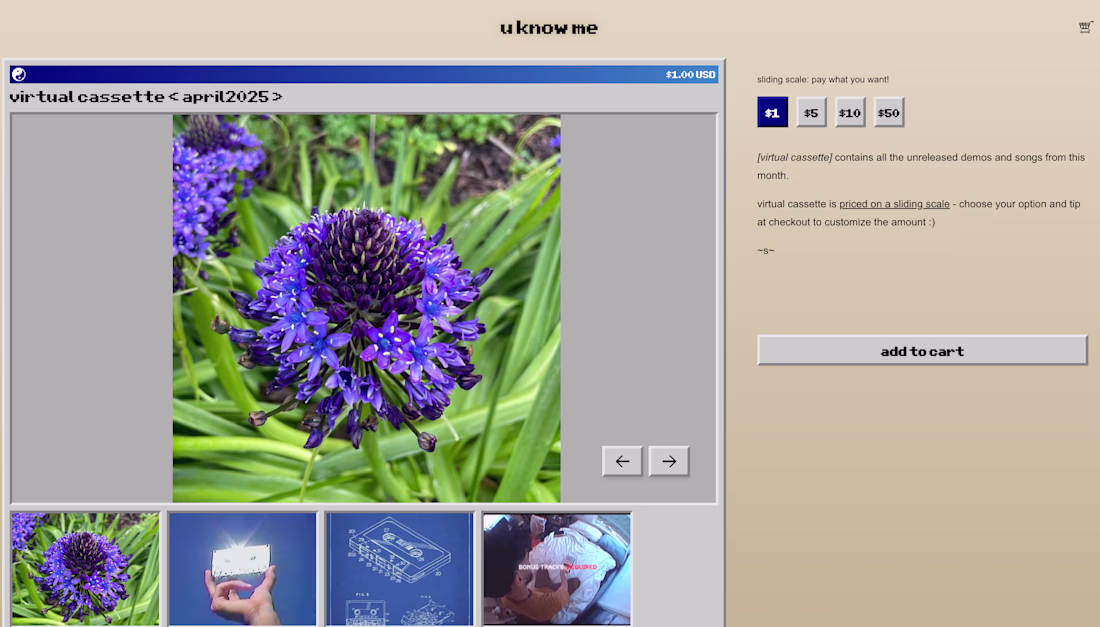View the cassette blueprint thumbnail
This screenshot has width=1100, height=627.
coord(400,569)
